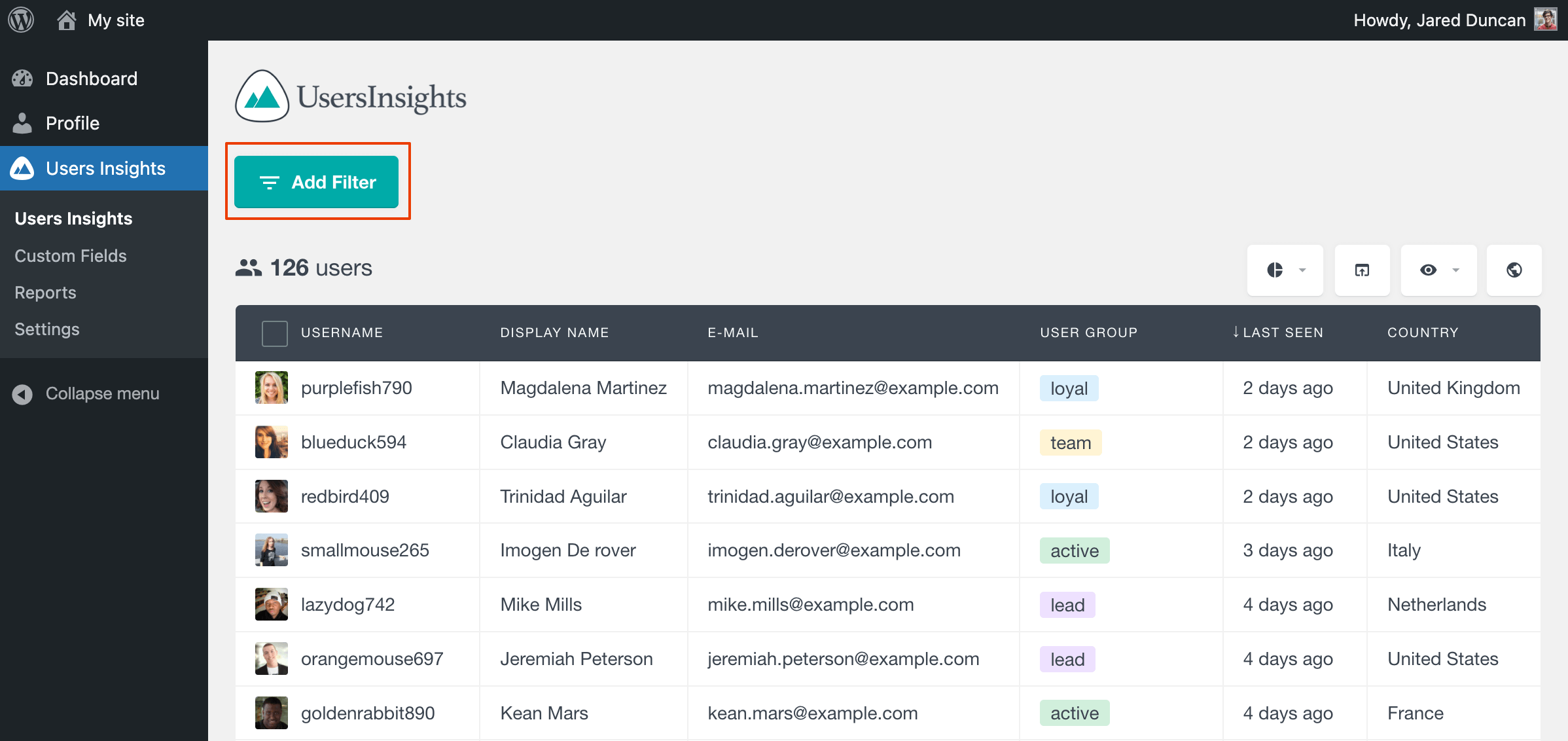Toggle column visibility eye icon
1568x741 pixels.
coord(1429,270)
